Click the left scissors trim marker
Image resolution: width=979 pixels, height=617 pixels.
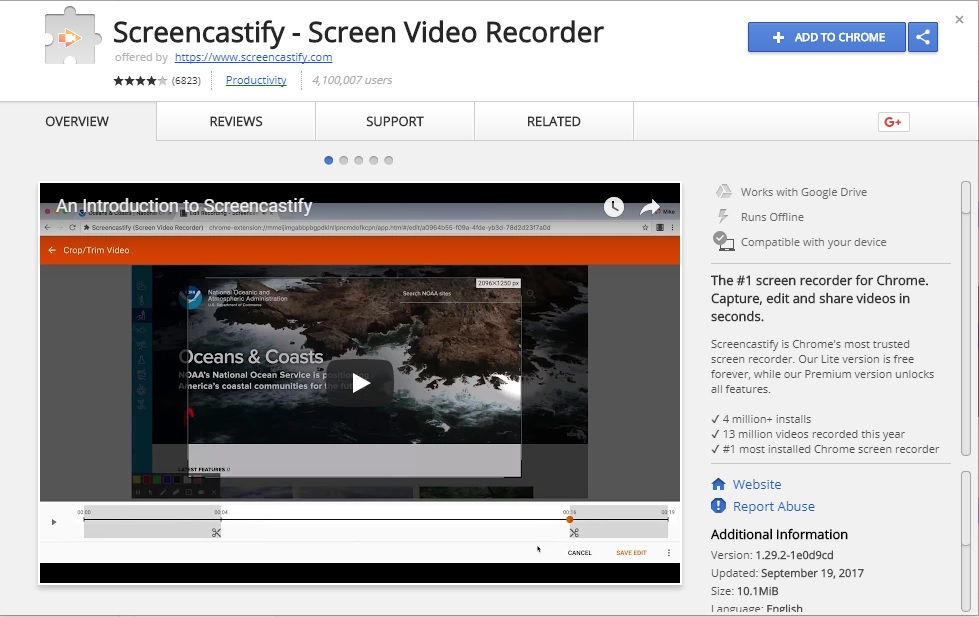click(x=216, y=533)
